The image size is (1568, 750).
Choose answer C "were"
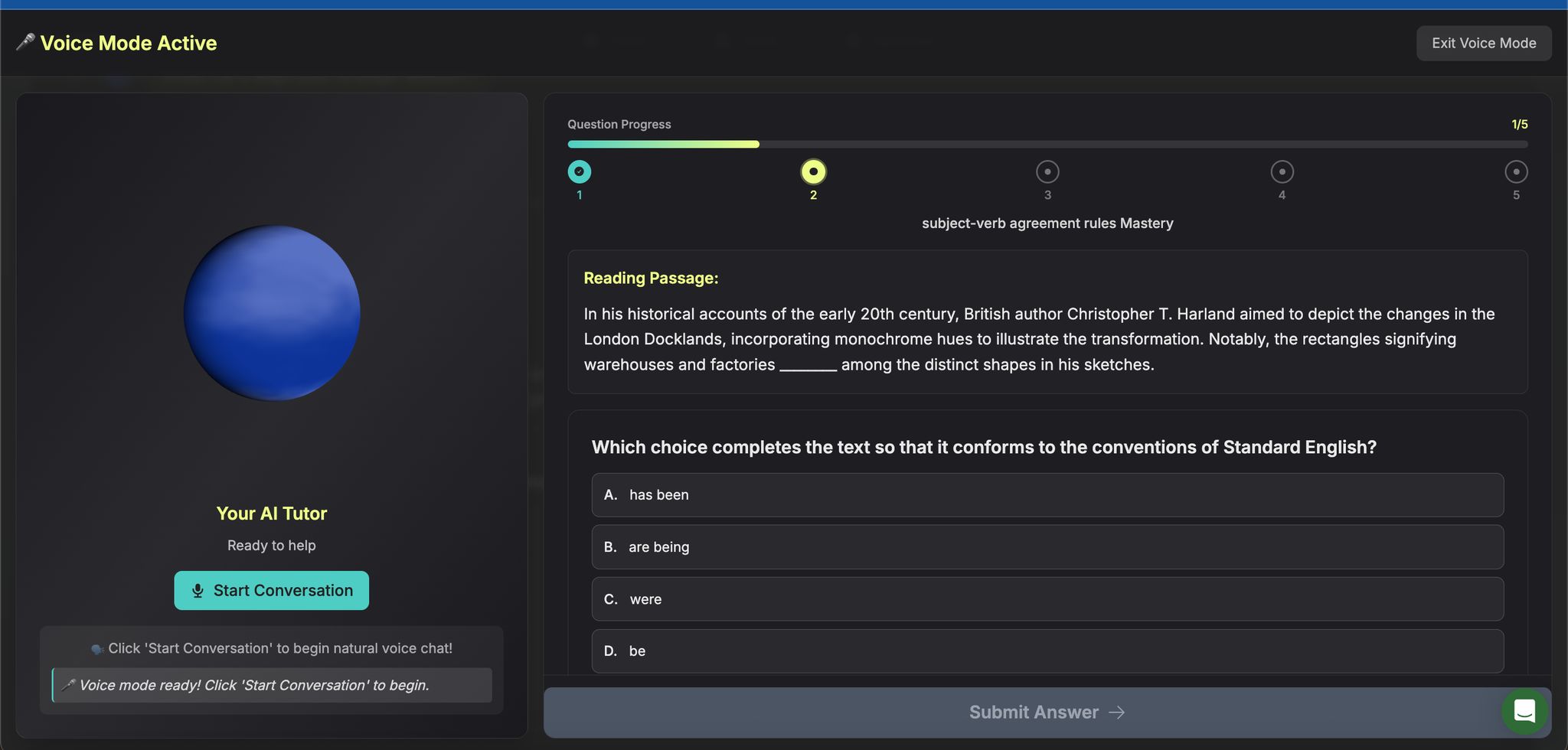coord(1047,599)
